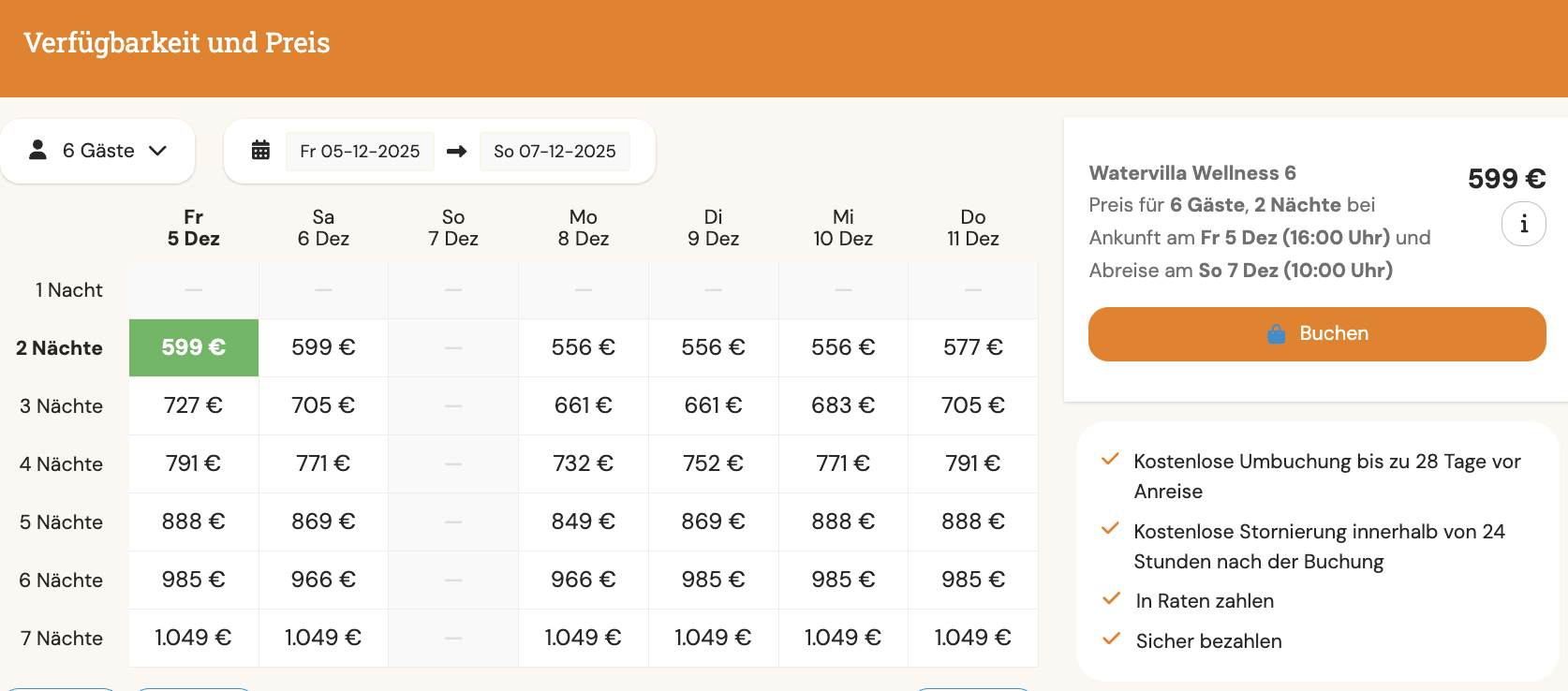This screenshot has width=1568, height=691.
Task: Open departure date field So 07-12-2025
Action: [x=555, y=151]
